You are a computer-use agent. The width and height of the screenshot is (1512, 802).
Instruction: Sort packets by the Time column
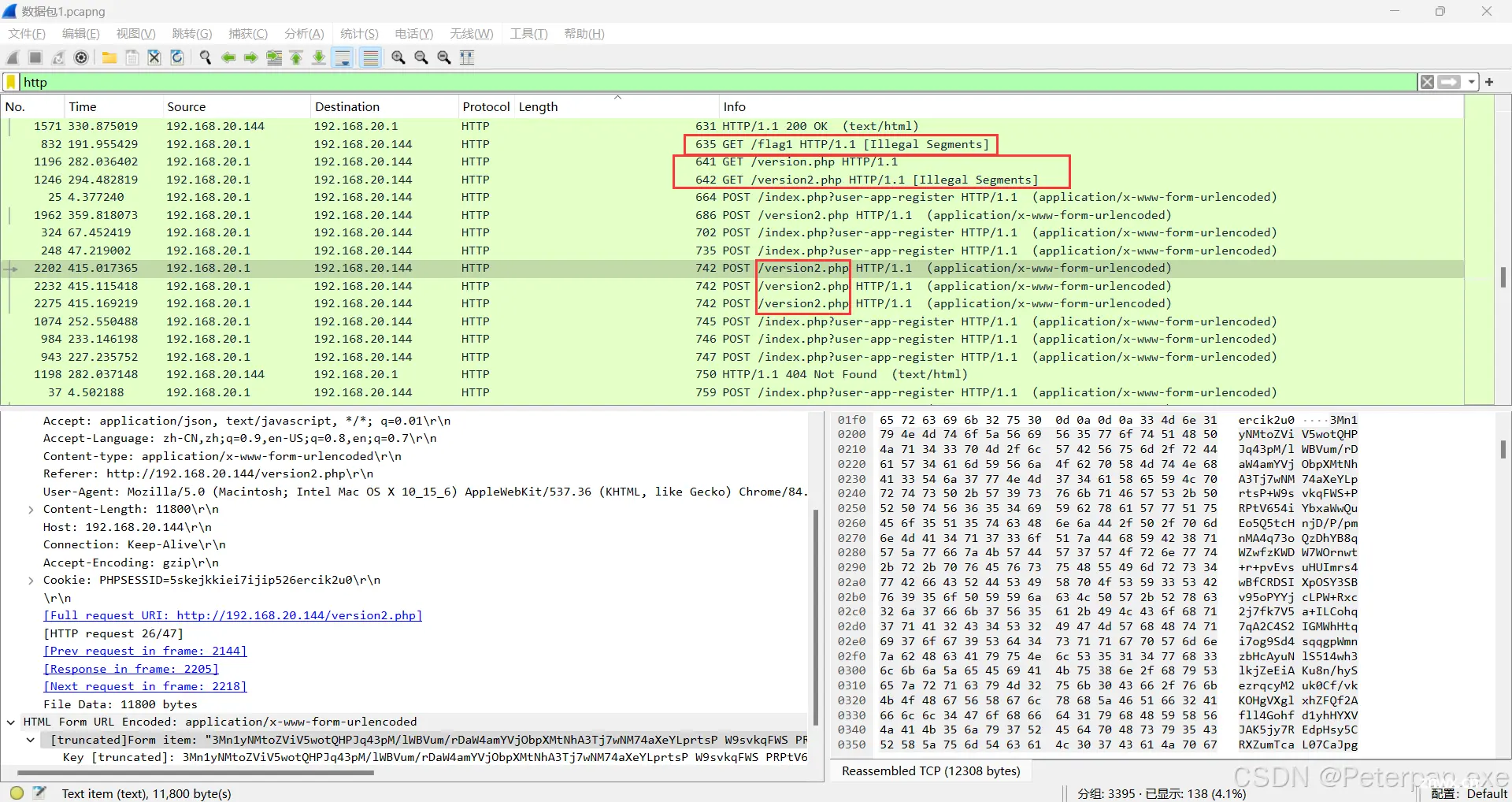113,107
